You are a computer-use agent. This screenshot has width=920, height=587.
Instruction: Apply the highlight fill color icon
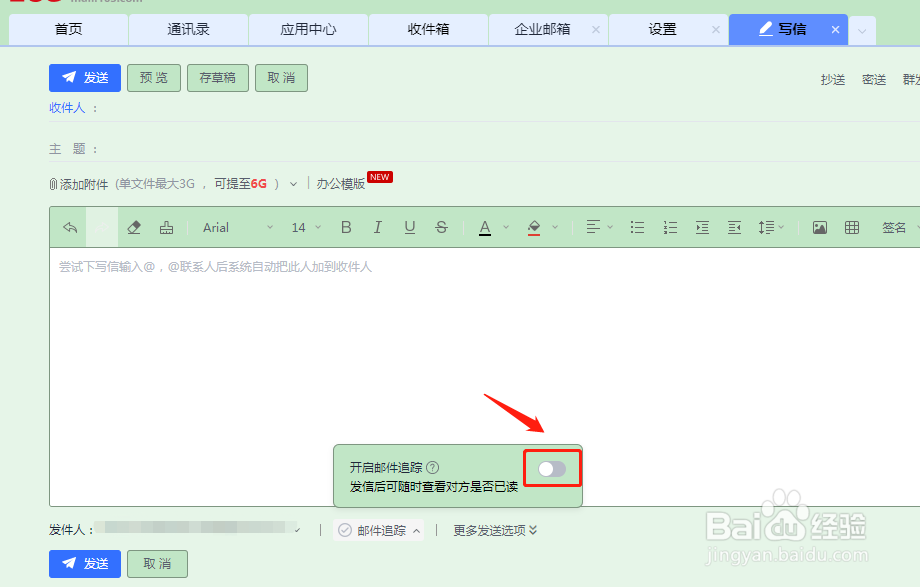coord(534,228)
